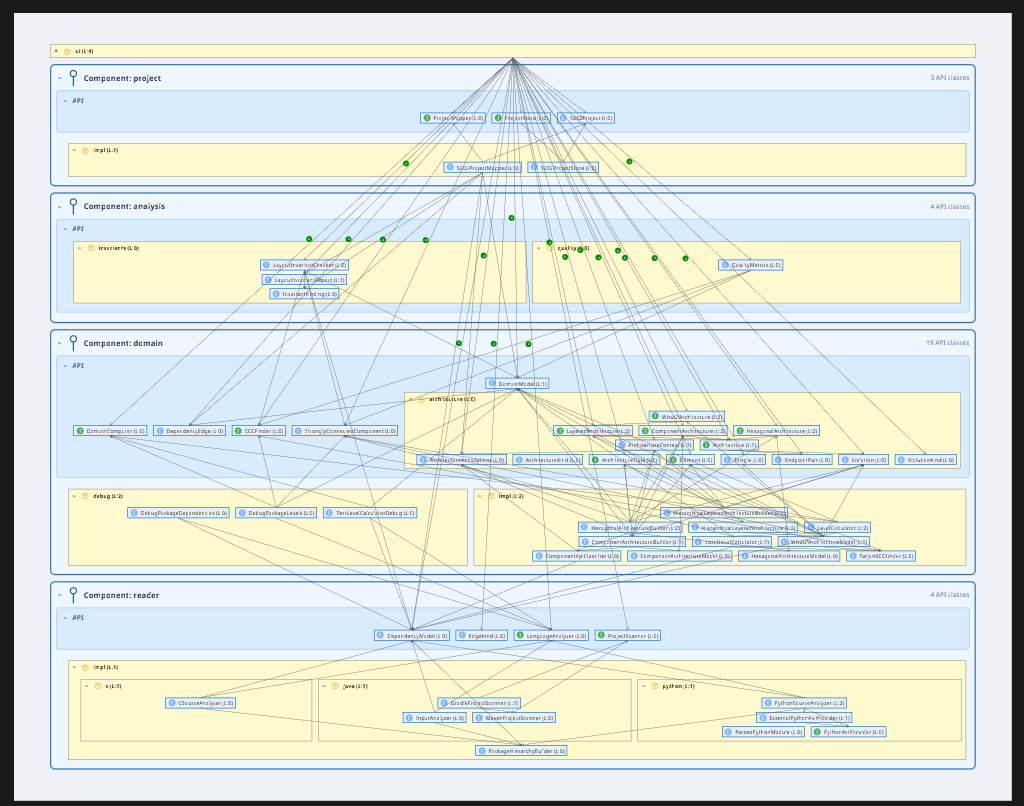This screenshot has width=1024, height=806.
Task: Select the LayoutInvariantChecker node
Action: [x=304, y=265]
